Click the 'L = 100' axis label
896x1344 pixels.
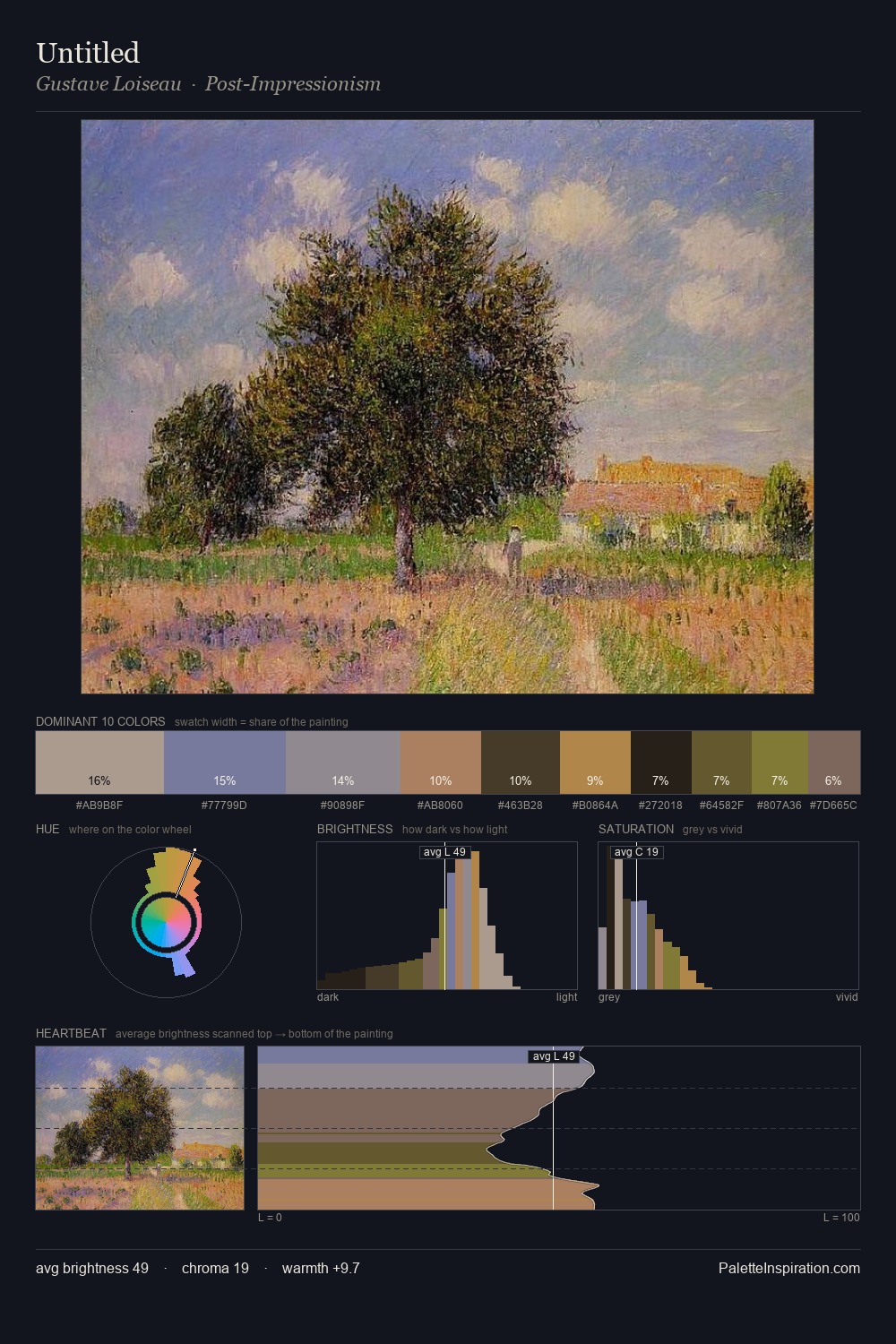841,1218
